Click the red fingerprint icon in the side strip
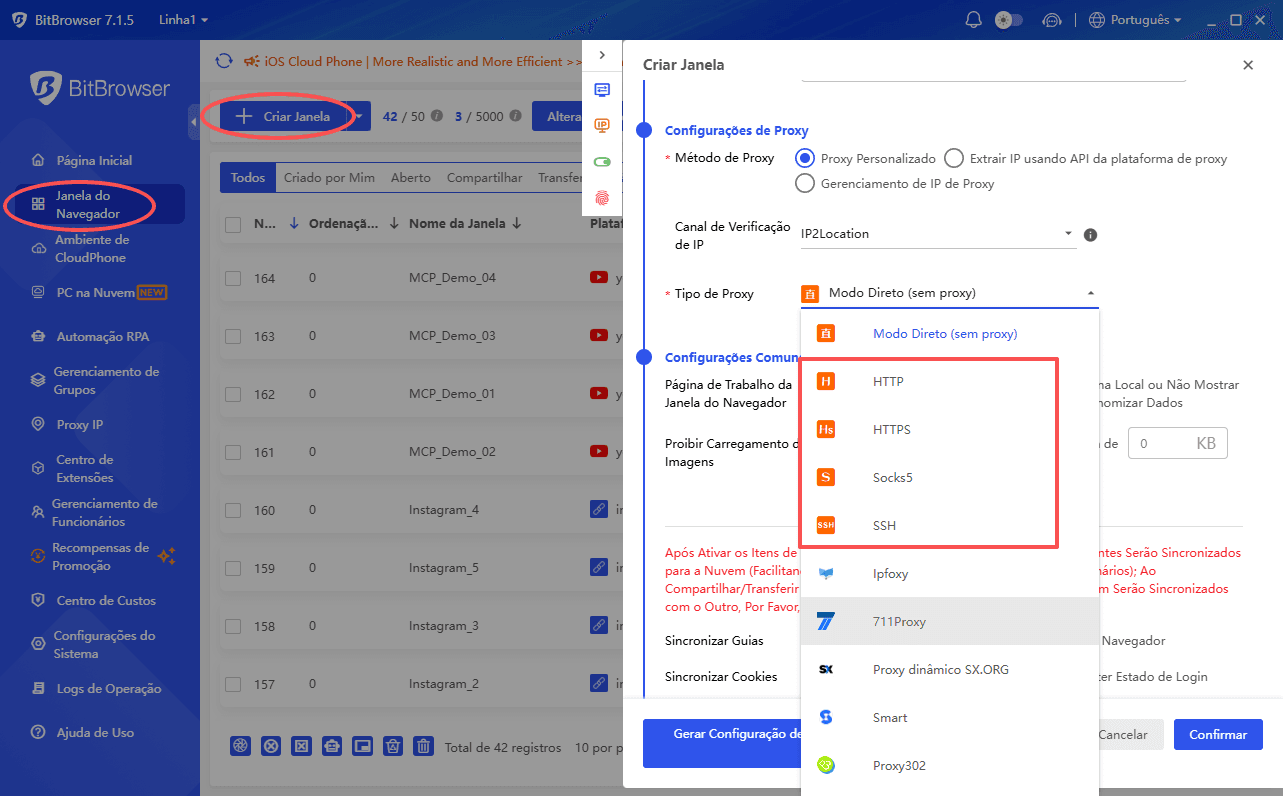This screenshot has height=796, width=1283. pyautogui.click(x=602, y=197)
